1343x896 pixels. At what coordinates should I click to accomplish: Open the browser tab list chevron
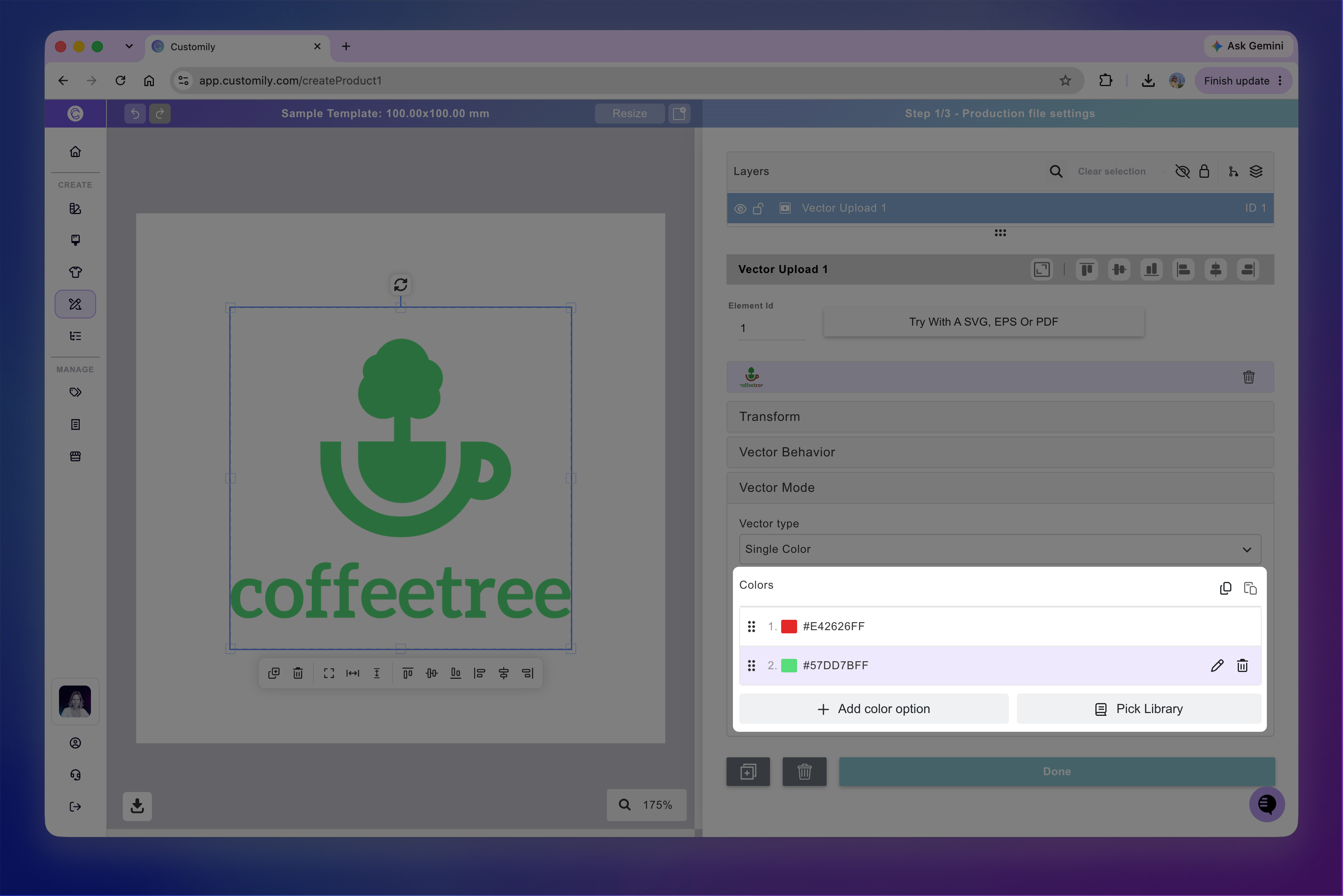[x=129, y=46]
